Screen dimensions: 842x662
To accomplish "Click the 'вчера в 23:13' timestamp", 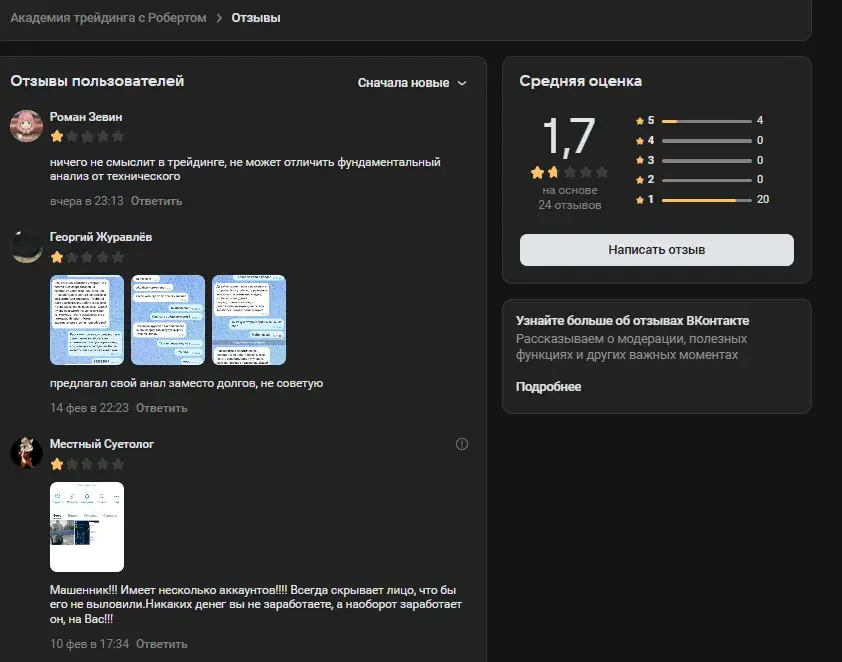I will coord(86,201).
